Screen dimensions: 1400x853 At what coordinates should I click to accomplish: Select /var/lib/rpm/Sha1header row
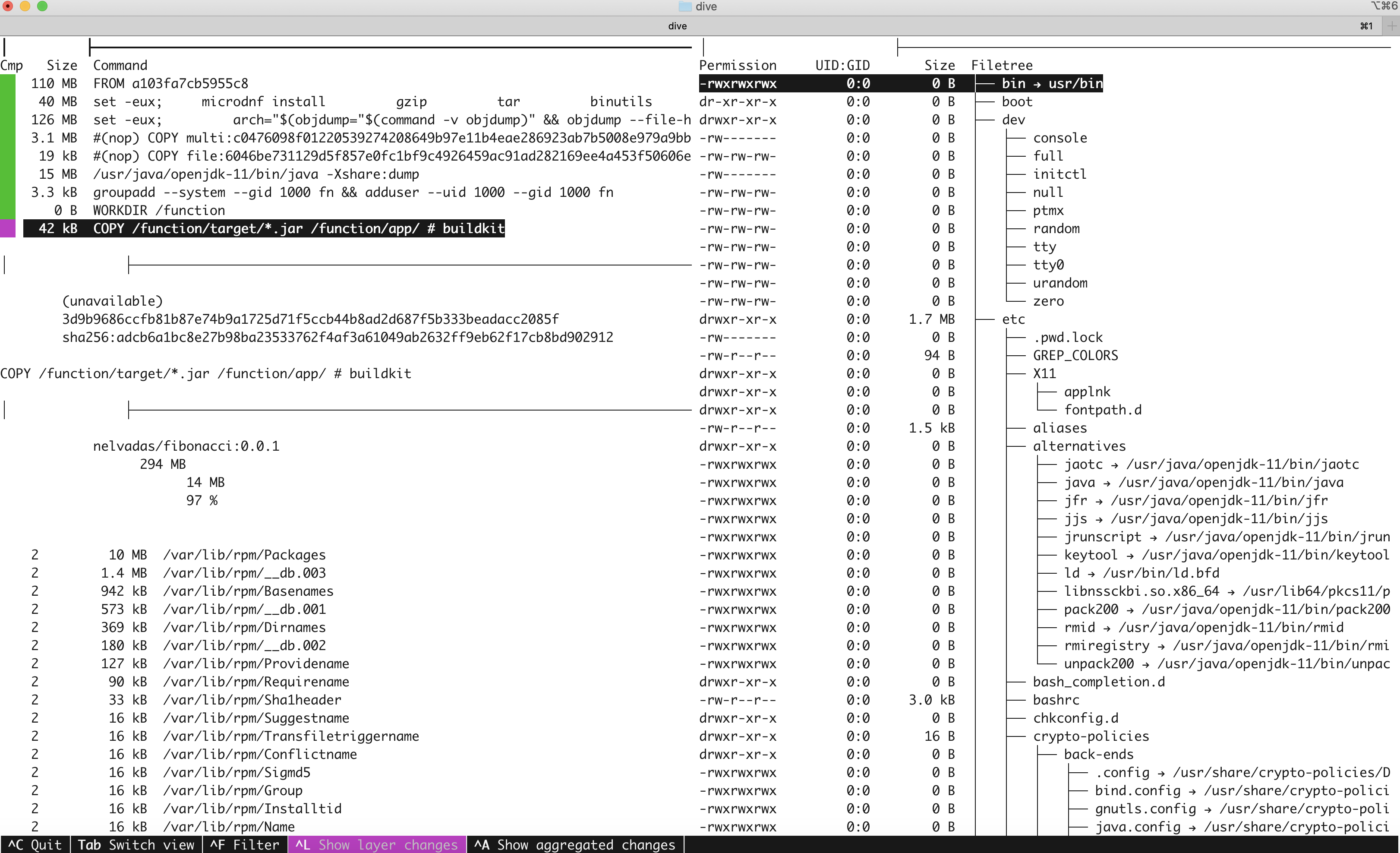click(186, 700)
